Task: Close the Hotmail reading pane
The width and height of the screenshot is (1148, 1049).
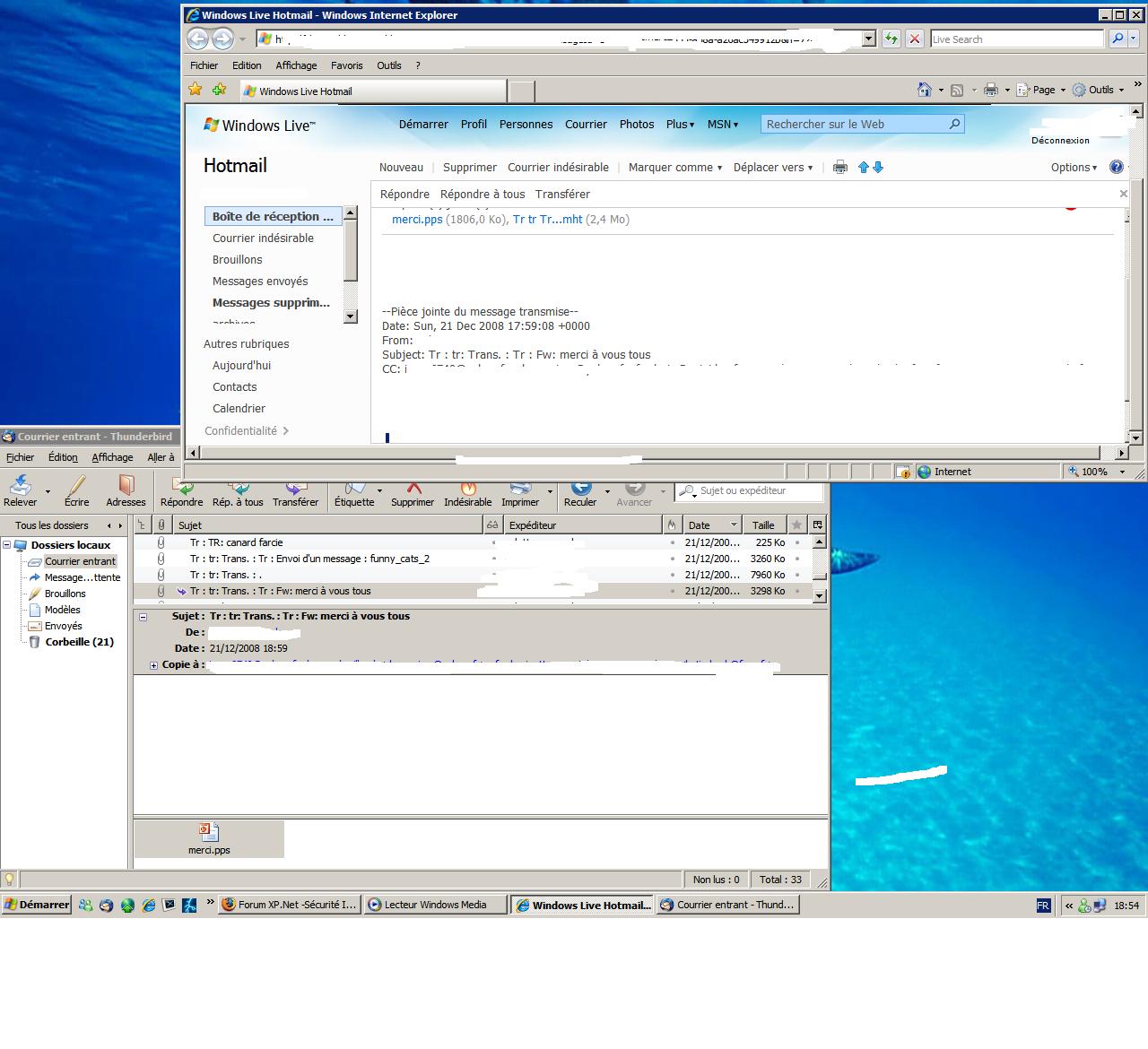Action: point(1123,194)
